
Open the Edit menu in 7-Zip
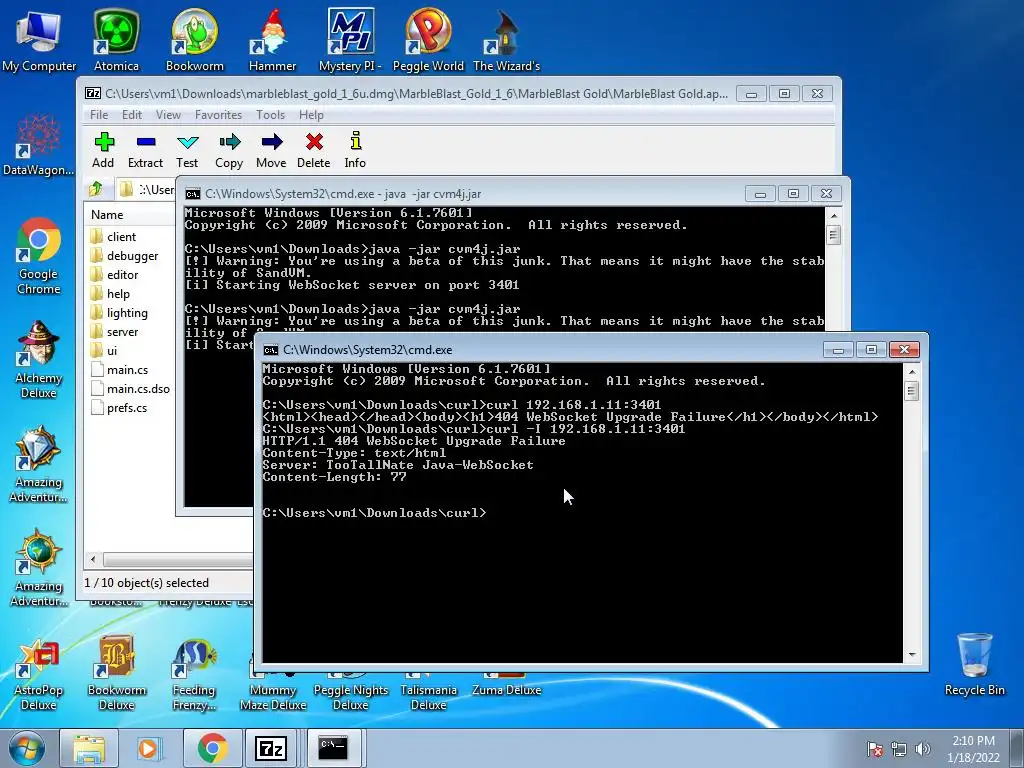132,115
